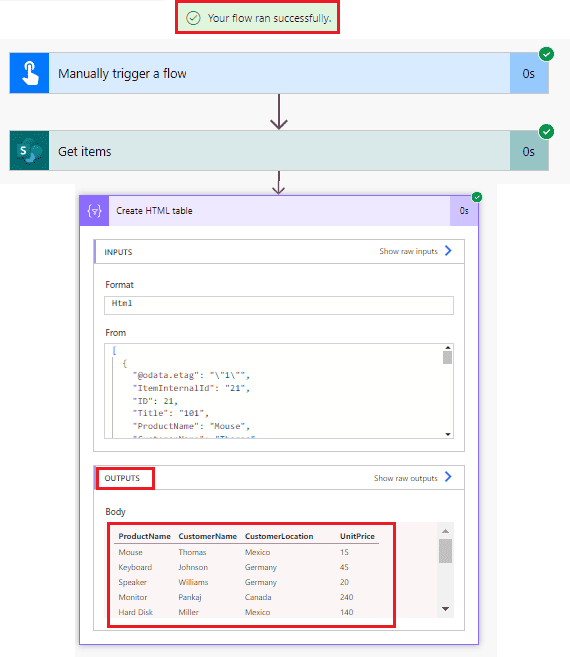
Task: Click the "Title": "101" JSON line
Action: click(171, 413)
